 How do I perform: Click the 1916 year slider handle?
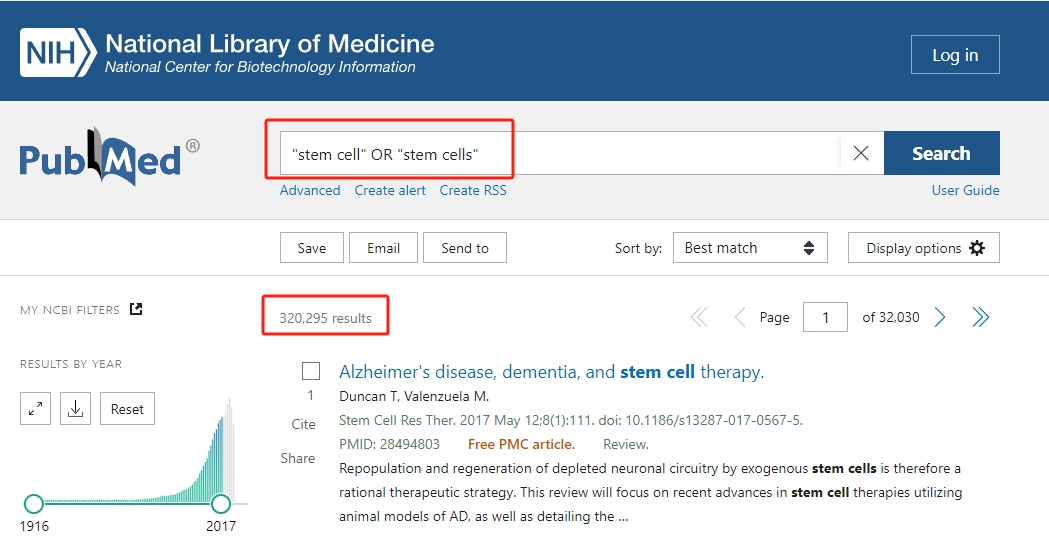tap(34, 503)
